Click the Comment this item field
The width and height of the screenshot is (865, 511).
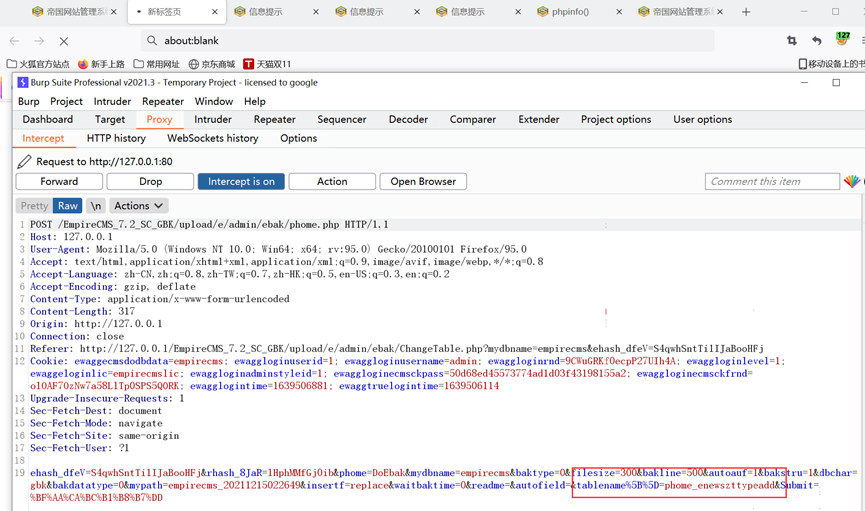point(772,182)
